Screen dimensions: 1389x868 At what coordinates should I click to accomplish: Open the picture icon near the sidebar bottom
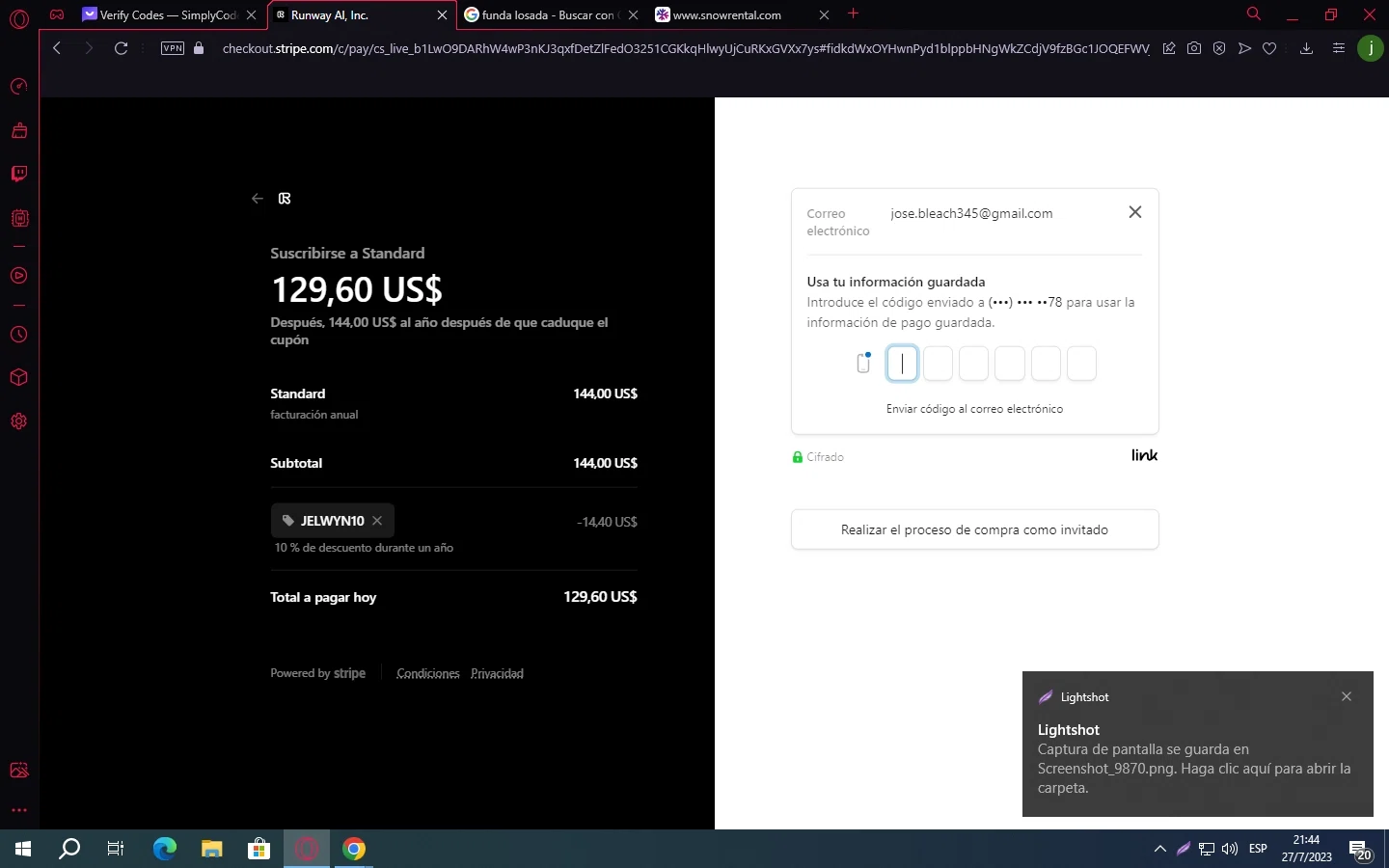pos(18,770)
